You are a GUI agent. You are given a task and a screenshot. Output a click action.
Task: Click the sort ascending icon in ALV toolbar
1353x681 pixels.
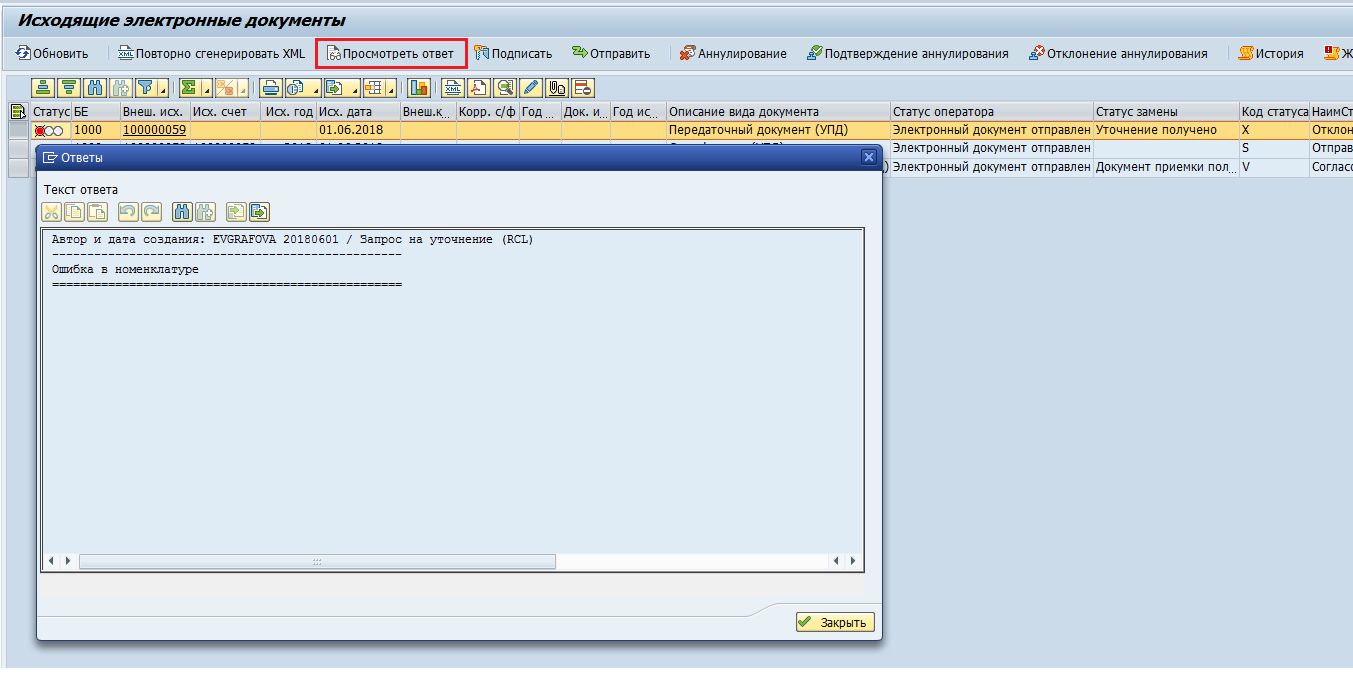pyautogui.click(x=43, y=87)
